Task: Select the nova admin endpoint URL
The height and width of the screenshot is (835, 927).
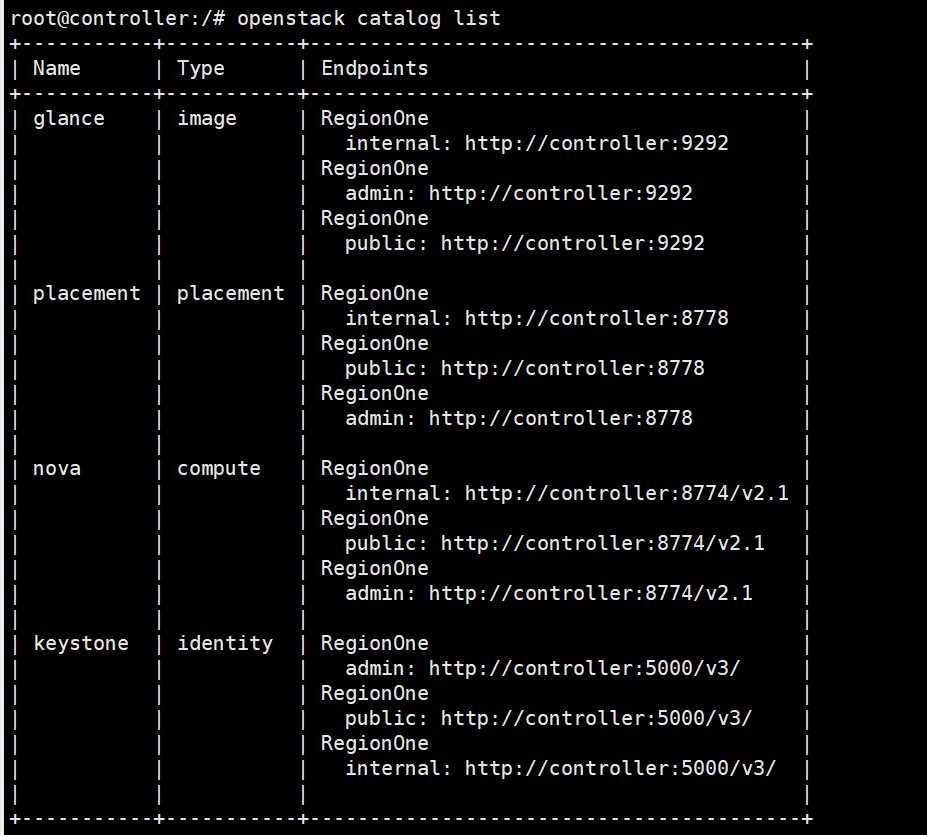Action: pyautogui.click(x=590, y=593)
